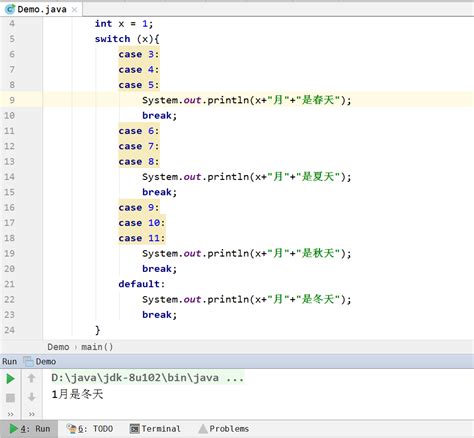Viewport: 474px width, 438px height.
Task: Select the 4: Run tool window tab
Action: point(30,429)
